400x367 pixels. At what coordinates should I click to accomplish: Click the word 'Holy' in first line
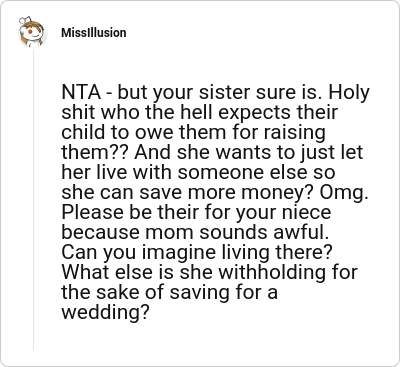[x=349, y=93]
